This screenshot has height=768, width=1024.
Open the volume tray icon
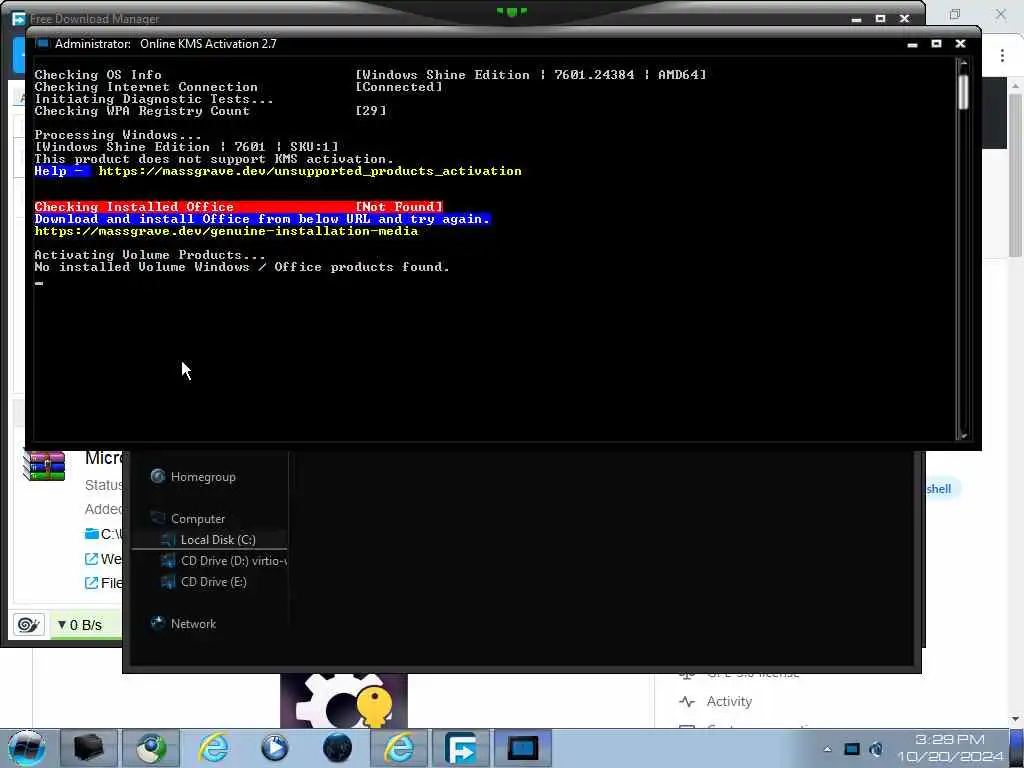tap(876, 749)
